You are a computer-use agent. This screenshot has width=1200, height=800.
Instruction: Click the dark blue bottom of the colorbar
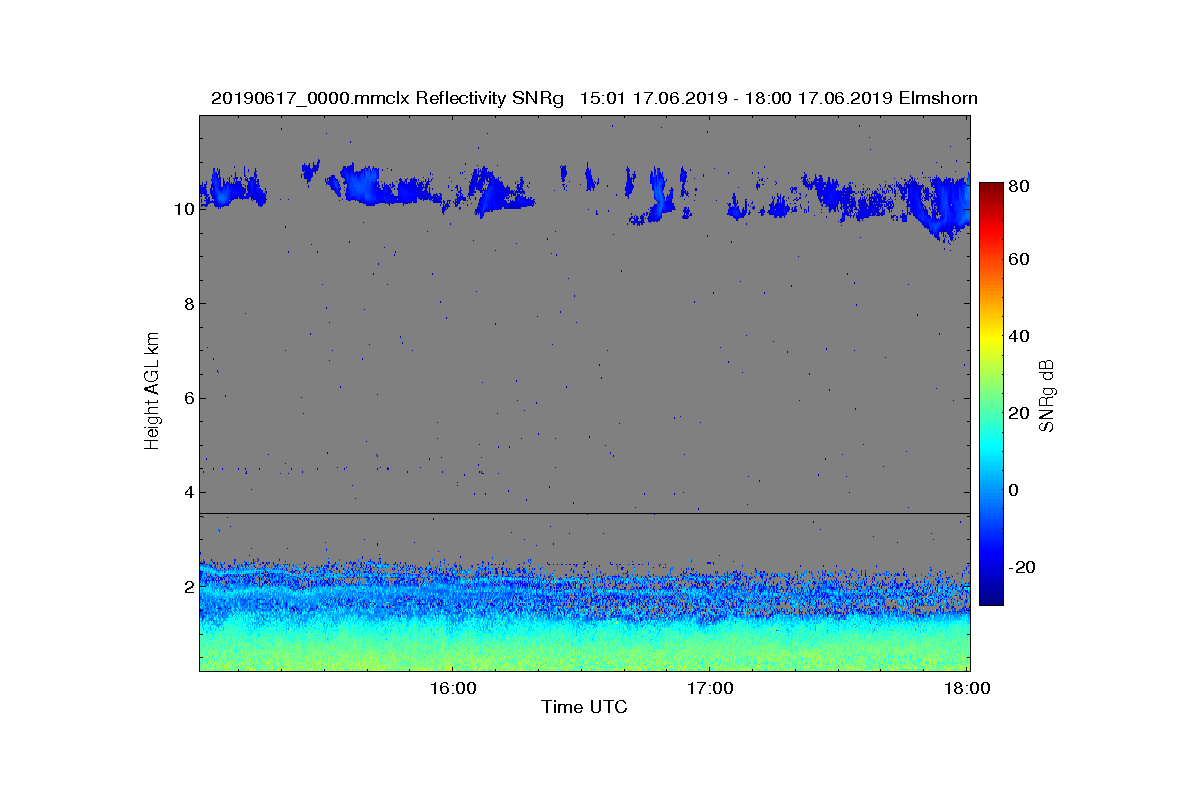(991, 590)
